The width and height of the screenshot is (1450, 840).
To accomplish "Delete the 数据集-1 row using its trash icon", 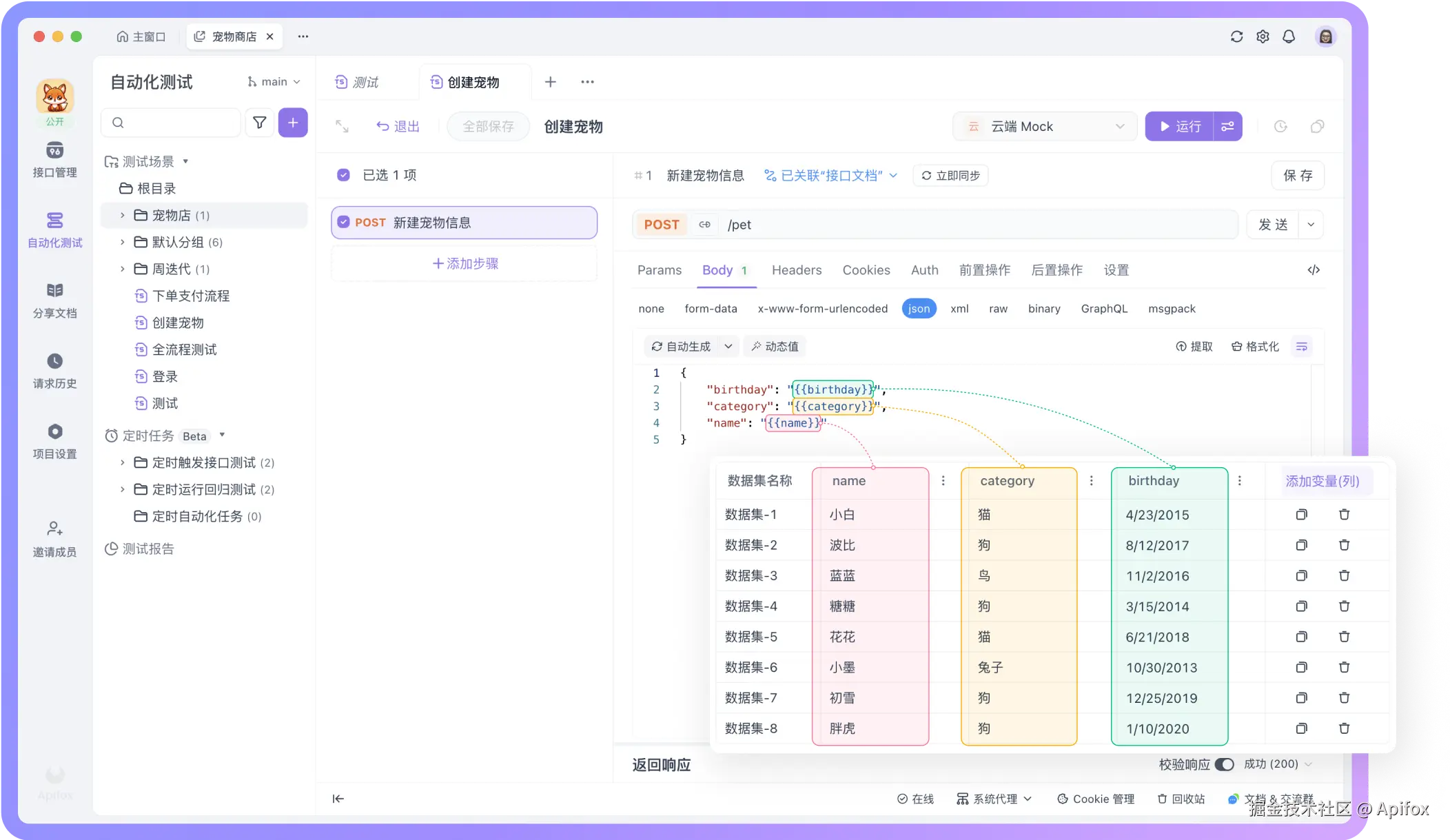I will tap(1345, 514).
